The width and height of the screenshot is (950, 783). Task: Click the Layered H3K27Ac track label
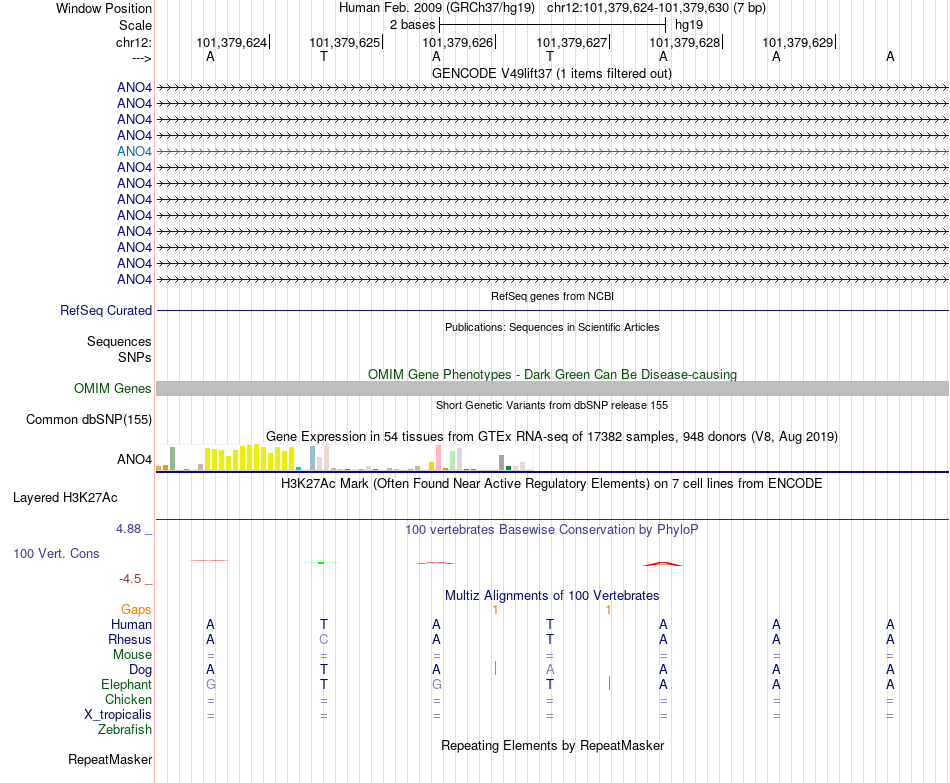pyautogui.click(x=65, y=498)
